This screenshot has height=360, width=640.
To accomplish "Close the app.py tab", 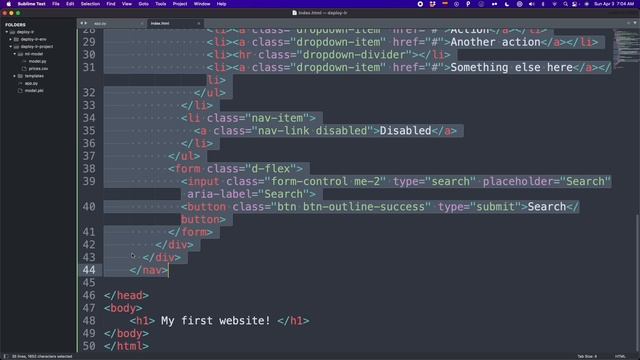I will (x=142, y=24).
